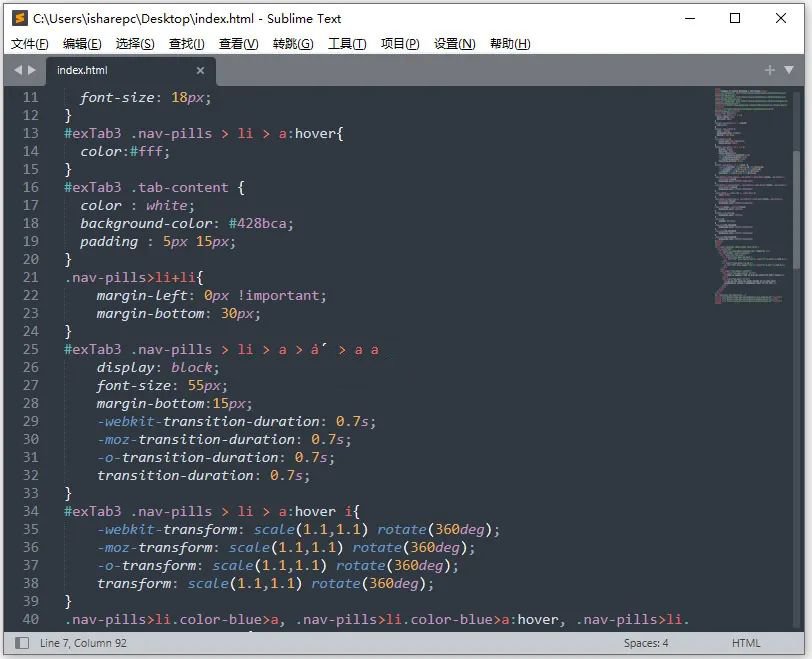Viewport: 812px width, 659px height.
Task: Click line number 34 in gutter
Action: [31, 511]
